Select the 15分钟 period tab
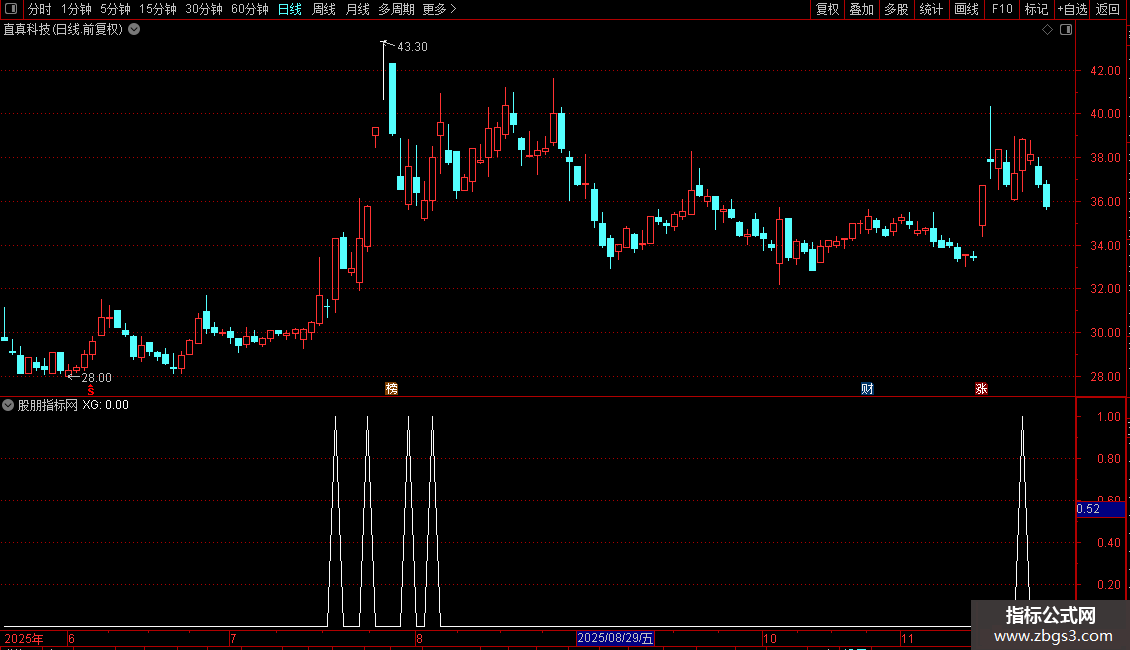 point(158,9)
